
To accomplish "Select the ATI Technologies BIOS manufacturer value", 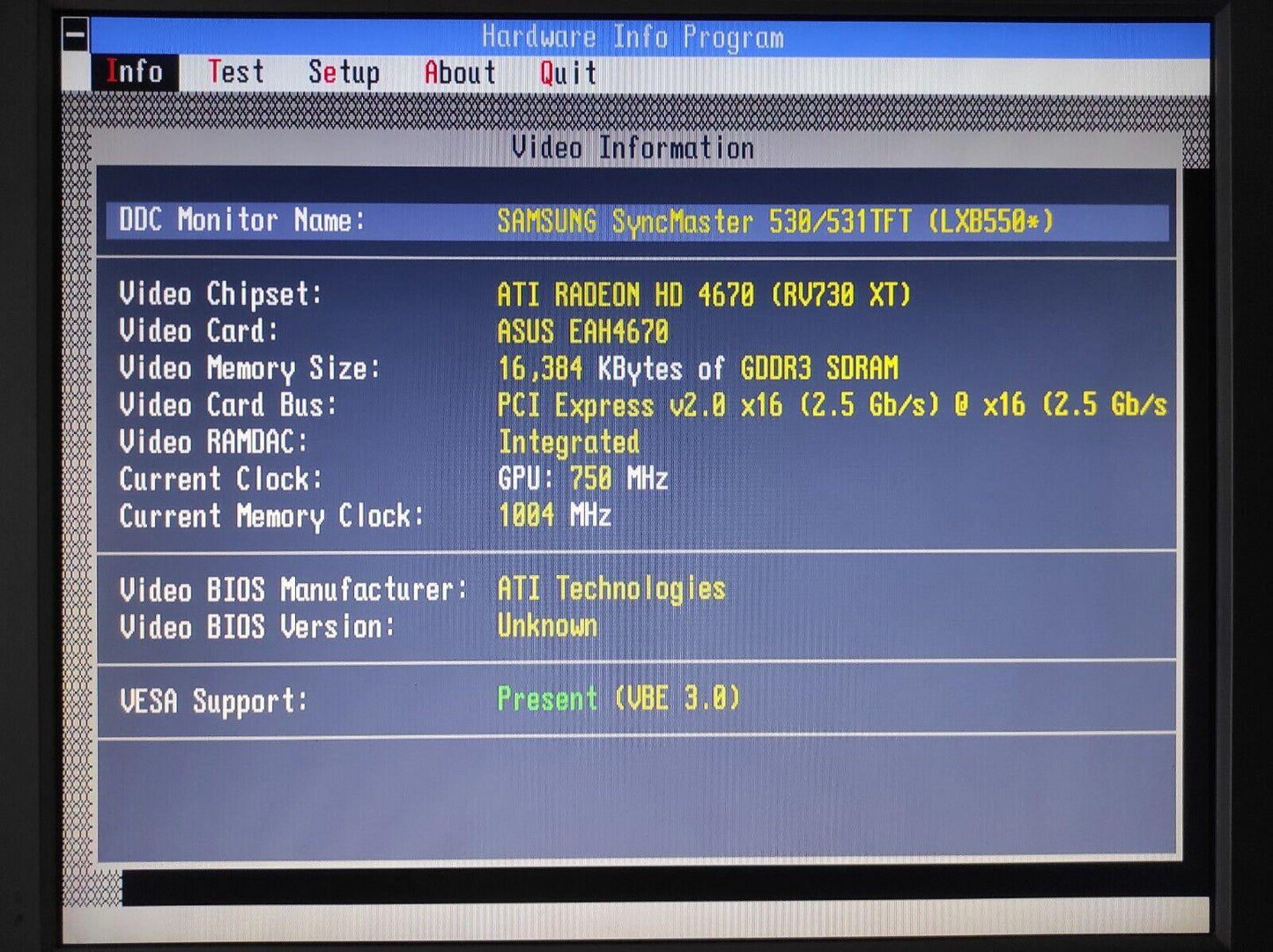I will click(x=611, y=588).
